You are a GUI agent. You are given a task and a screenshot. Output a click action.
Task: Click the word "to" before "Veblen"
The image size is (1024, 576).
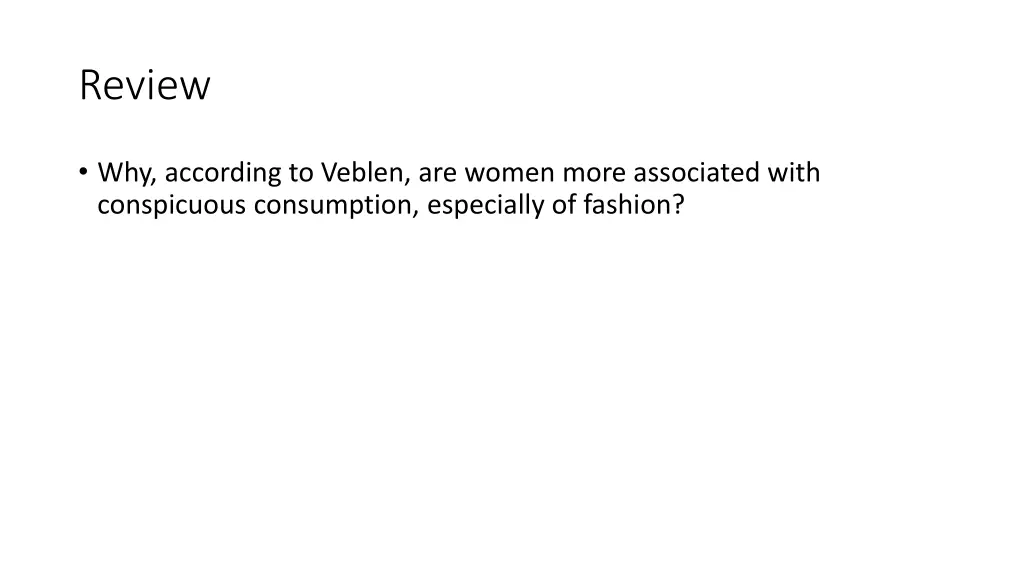(x=303, y=173)
